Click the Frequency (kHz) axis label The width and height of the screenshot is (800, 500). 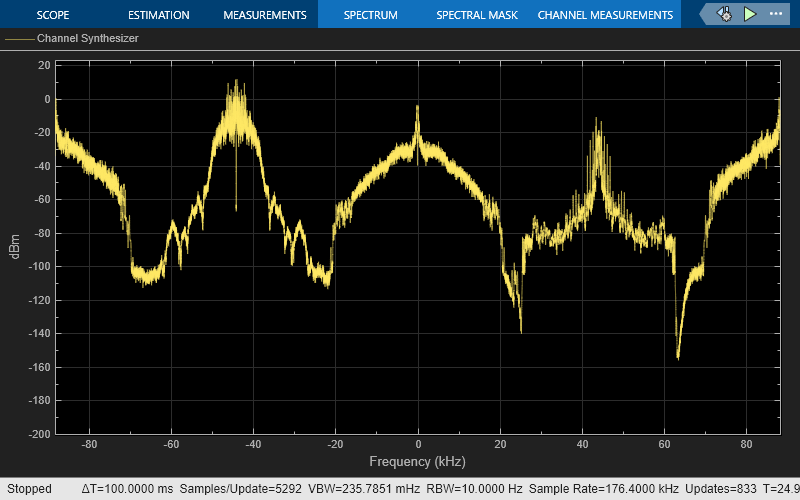[x=417, y=462]
